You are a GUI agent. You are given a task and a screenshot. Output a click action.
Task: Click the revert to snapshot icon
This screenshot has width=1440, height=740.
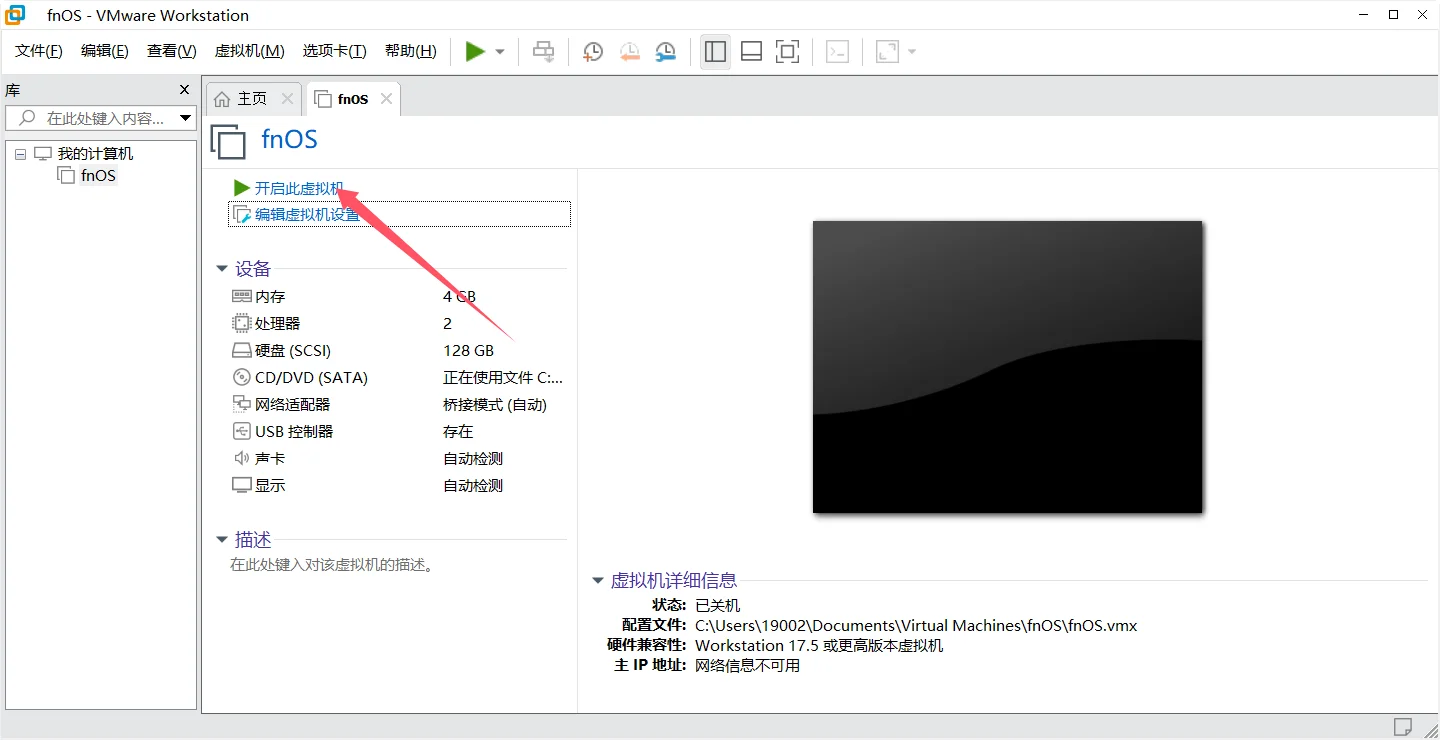[x=629, y=52]
